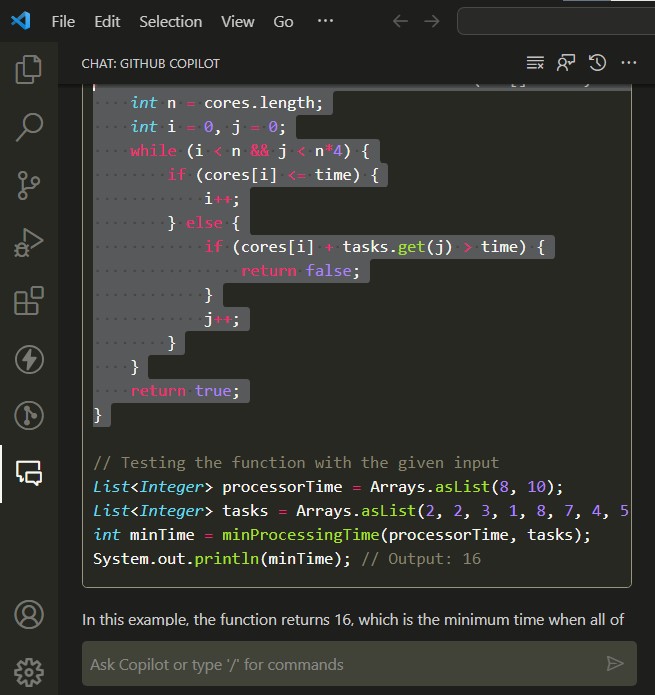655x695 pixels.
Task: Open chat panel more actions menu
Action: pyautogui.click(x=628, y=63)
